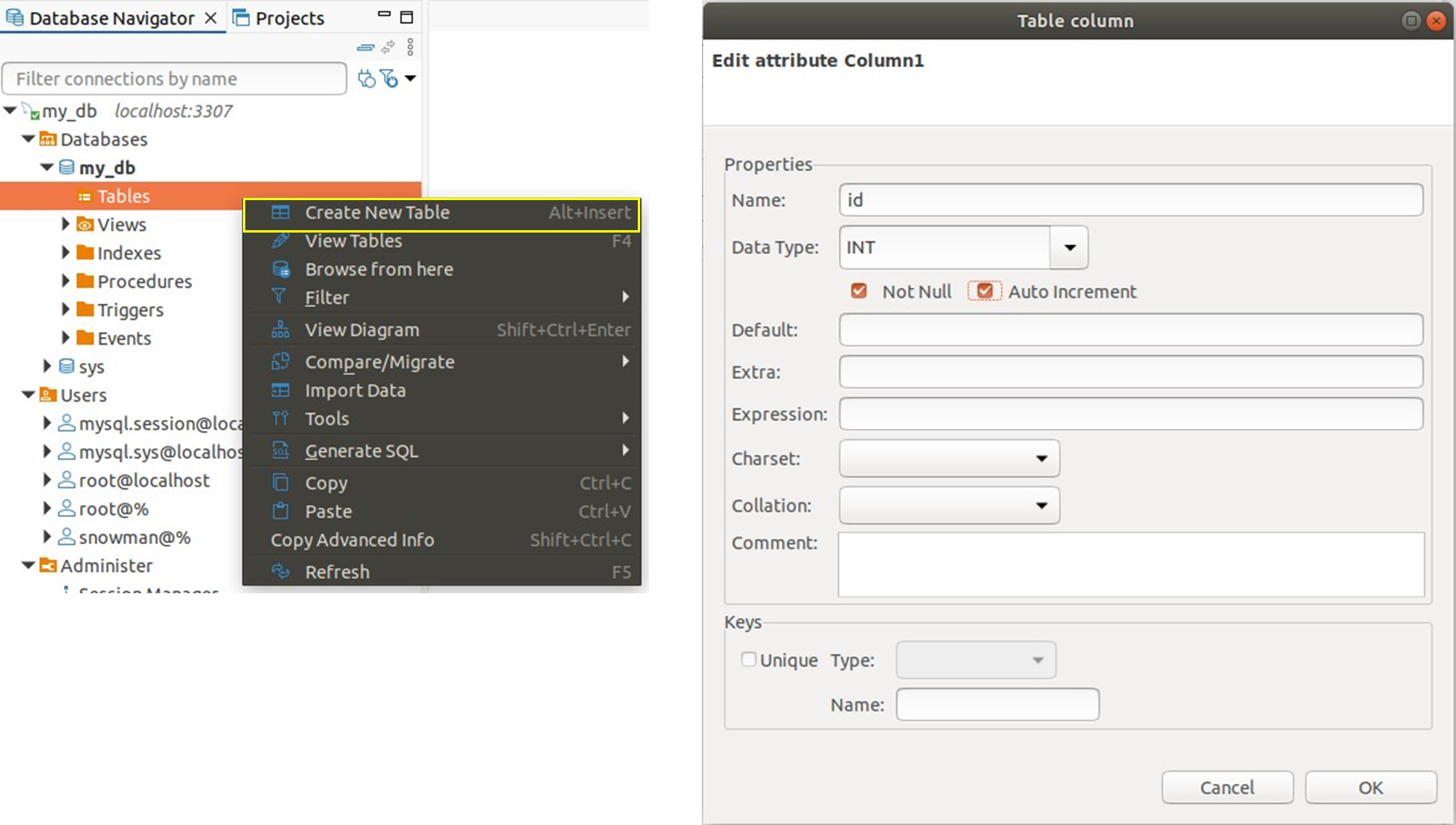Viewport: 1456px width, 825px height.
Task: Click the Name field containing id
Action: click(x=1131, y=200)
